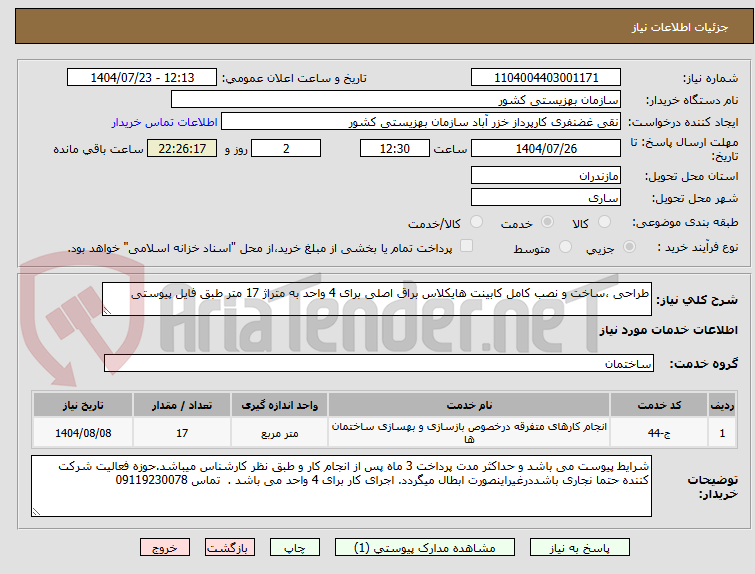Image resolution: width=755 pixels, height=574 pixels.
Task: Open اطلاعات تماس خریدار contact link
Action: tap(165, 122)
